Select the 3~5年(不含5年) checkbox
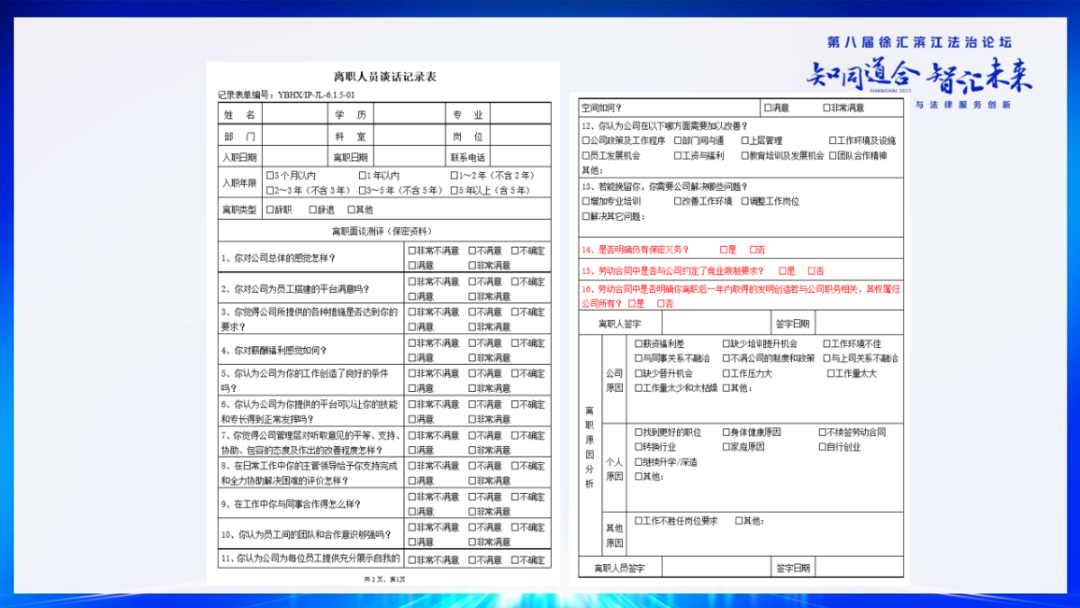 click(363, 190)
